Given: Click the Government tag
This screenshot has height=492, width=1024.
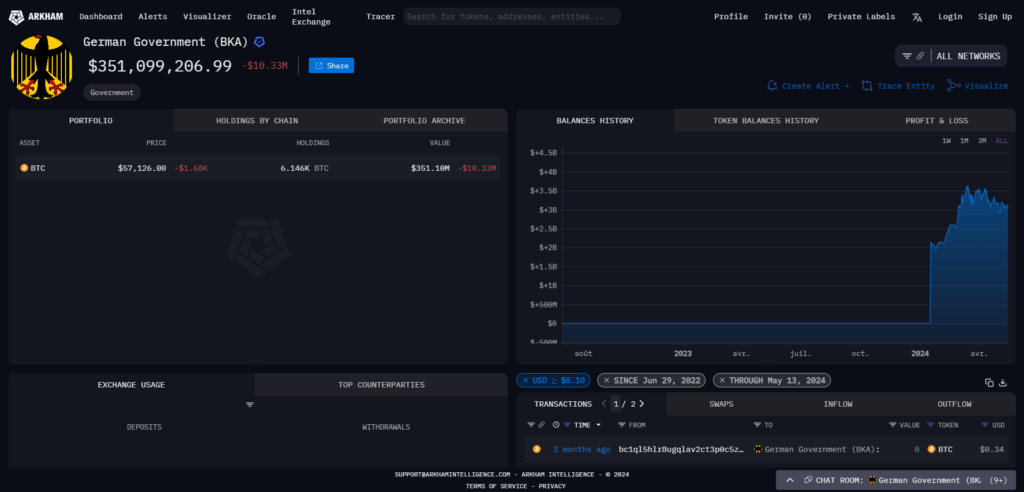Looking at the screenshot, I should (112, 93).
